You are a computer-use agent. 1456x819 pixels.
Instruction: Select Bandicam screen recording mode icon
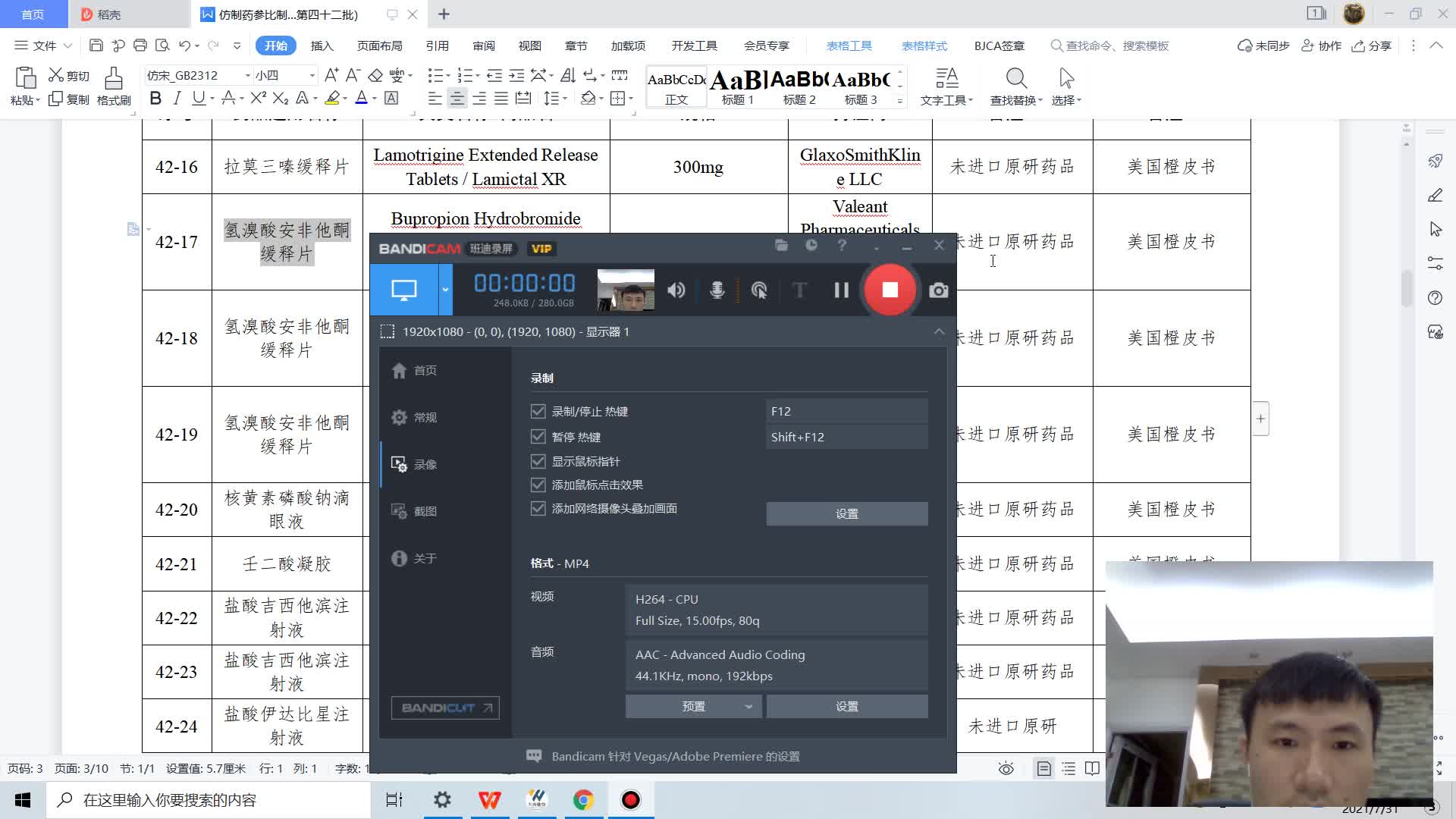coord(403,290)
